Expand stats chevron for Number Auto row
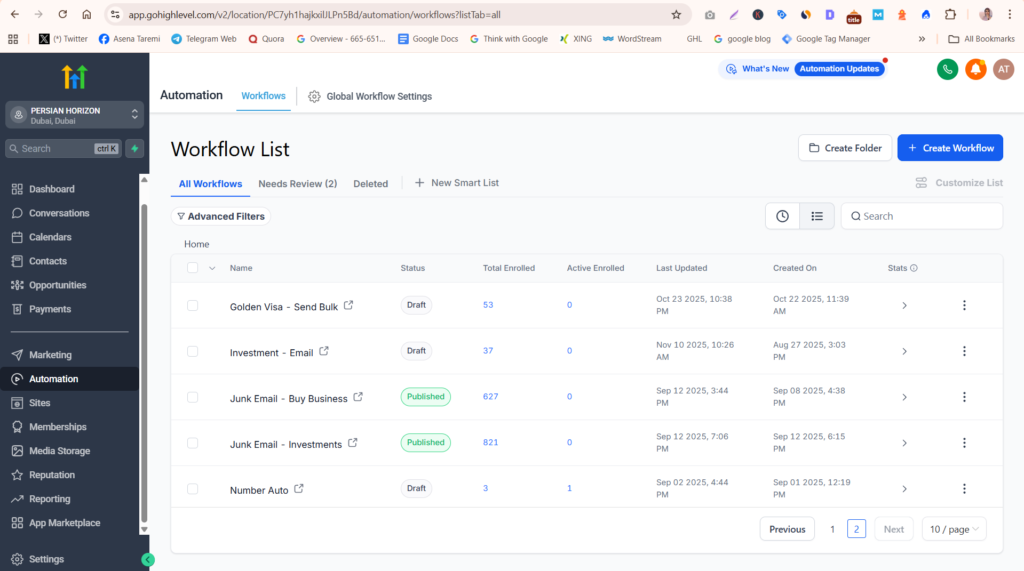Viewport: 1024px width, 571px height. point(904,488)
